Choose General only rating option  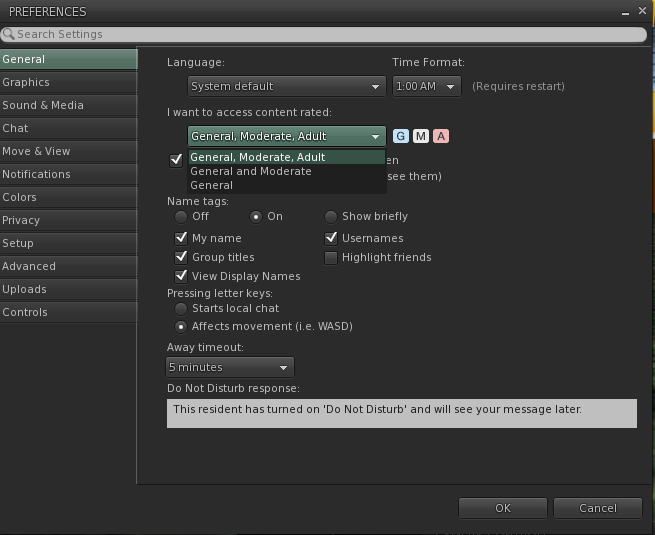point(212,185)
